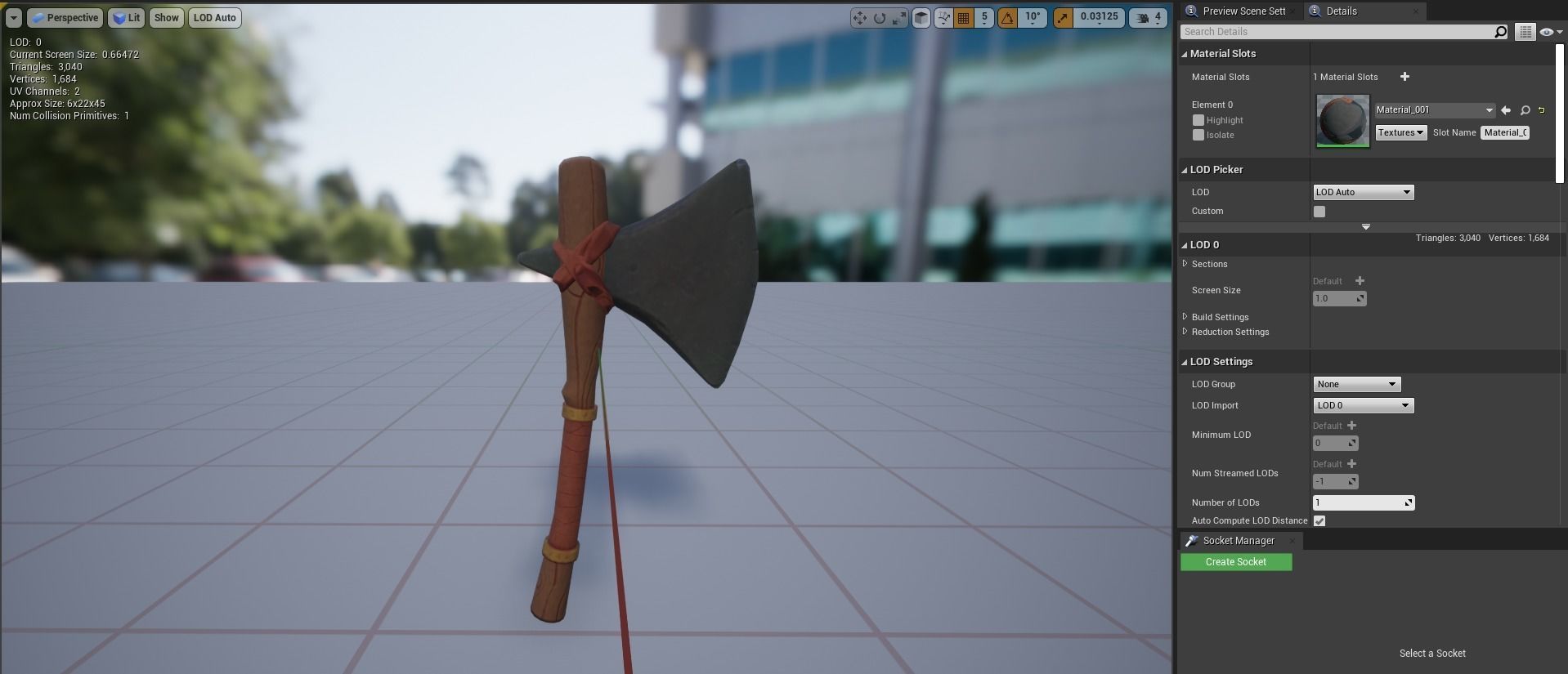Add platform override for Num Streamed LODs
The width and height of the screenshot is (1568, 674).
click(x=1351, y=464)
